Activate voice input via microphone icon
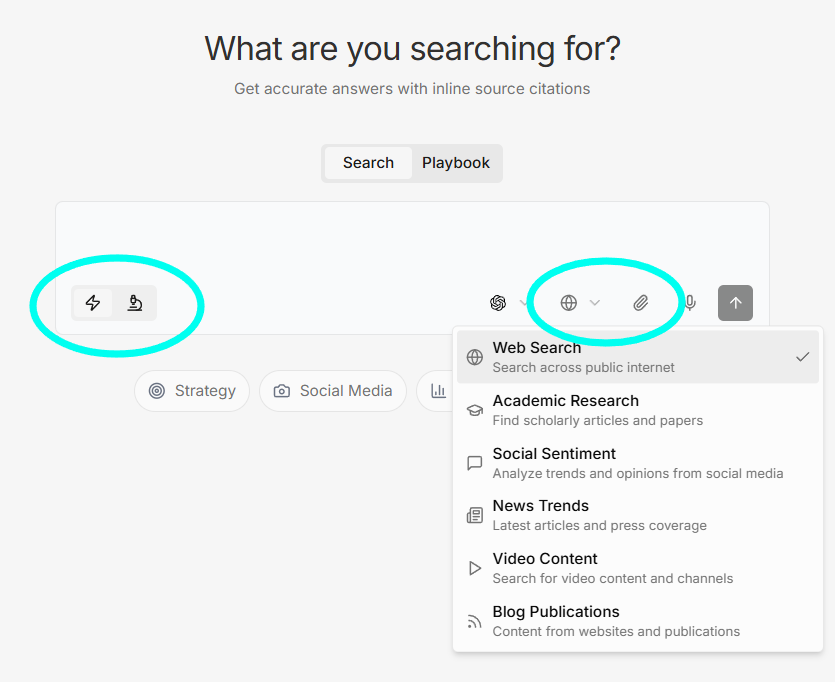Screen dimensions: 835x682 (689, 303)
